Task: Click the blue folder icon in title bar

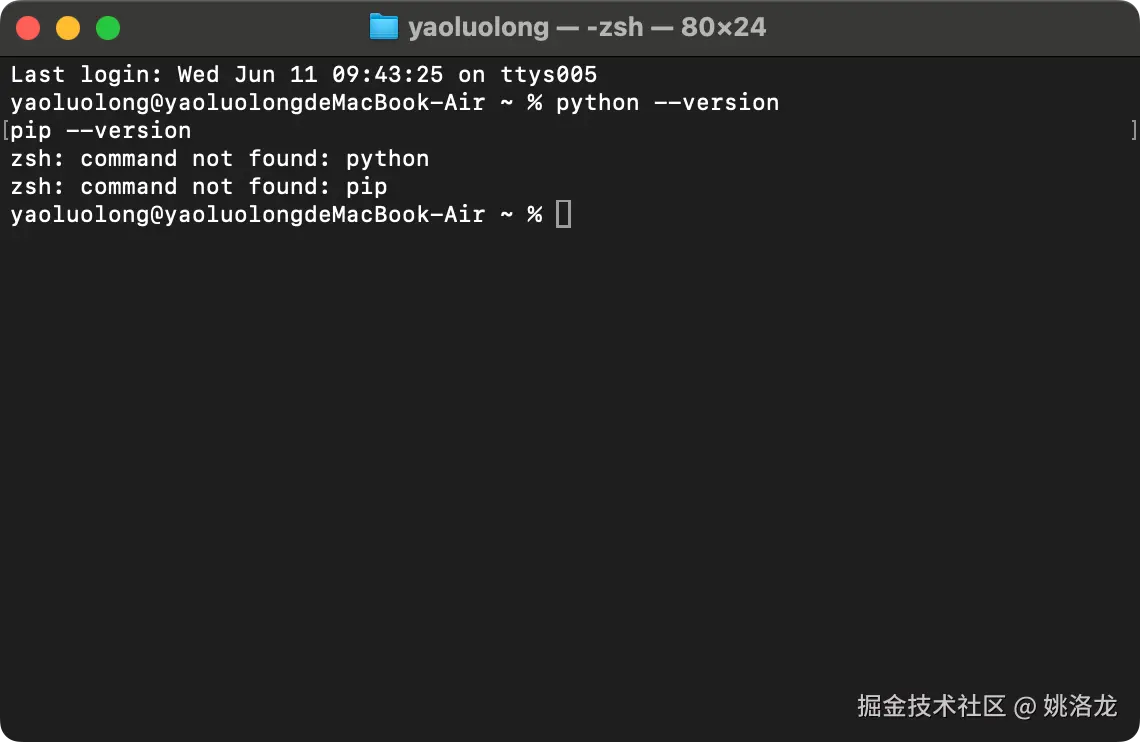Action: (x=384, y=27)
